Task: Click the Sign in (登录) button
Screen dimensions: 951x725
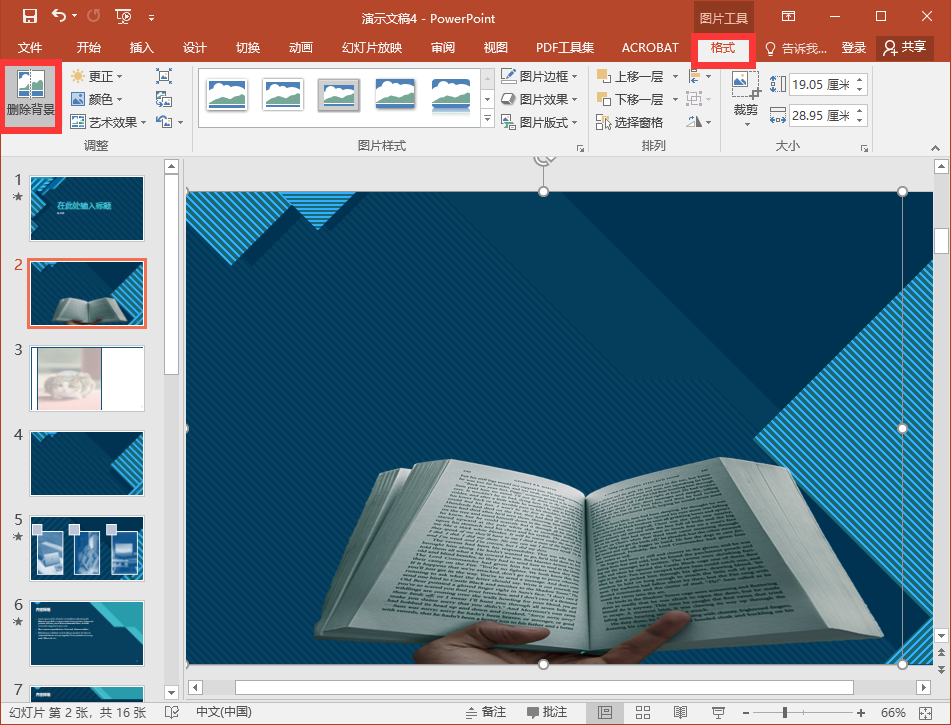Action: click(x=853, y=48)
